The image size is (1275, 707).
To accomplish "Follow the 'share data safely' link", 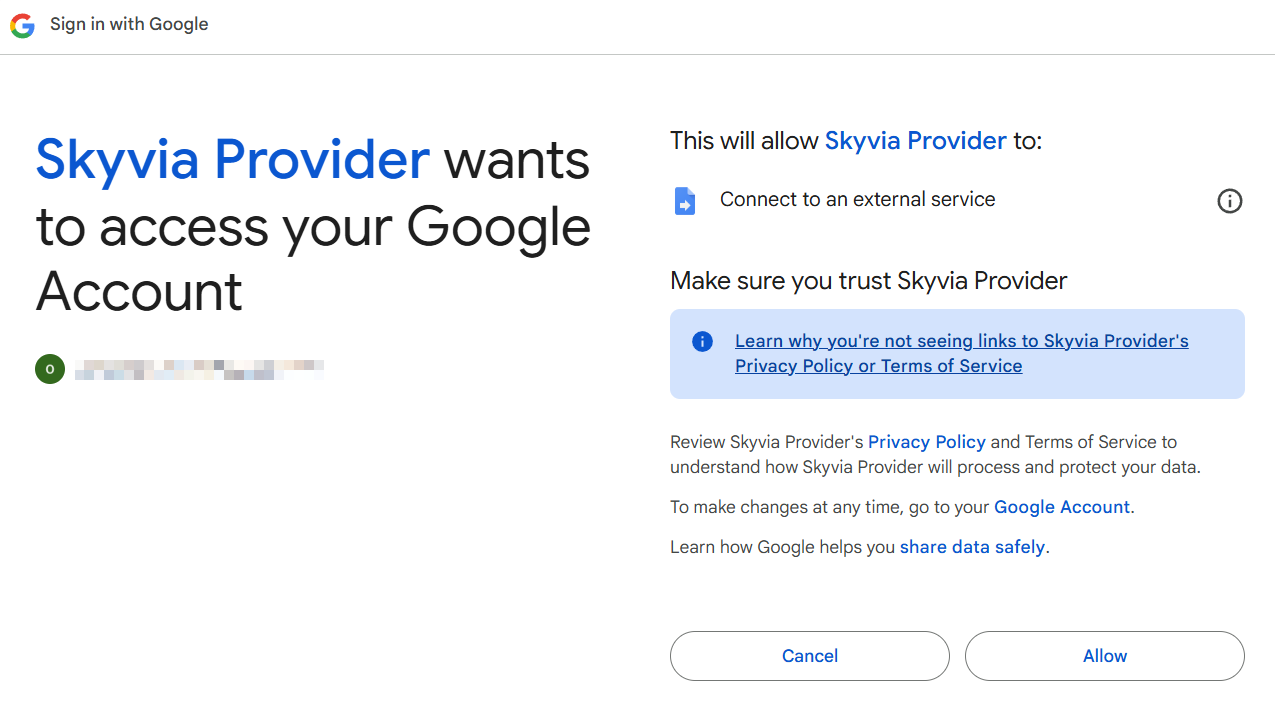I will tap(972, 547).
